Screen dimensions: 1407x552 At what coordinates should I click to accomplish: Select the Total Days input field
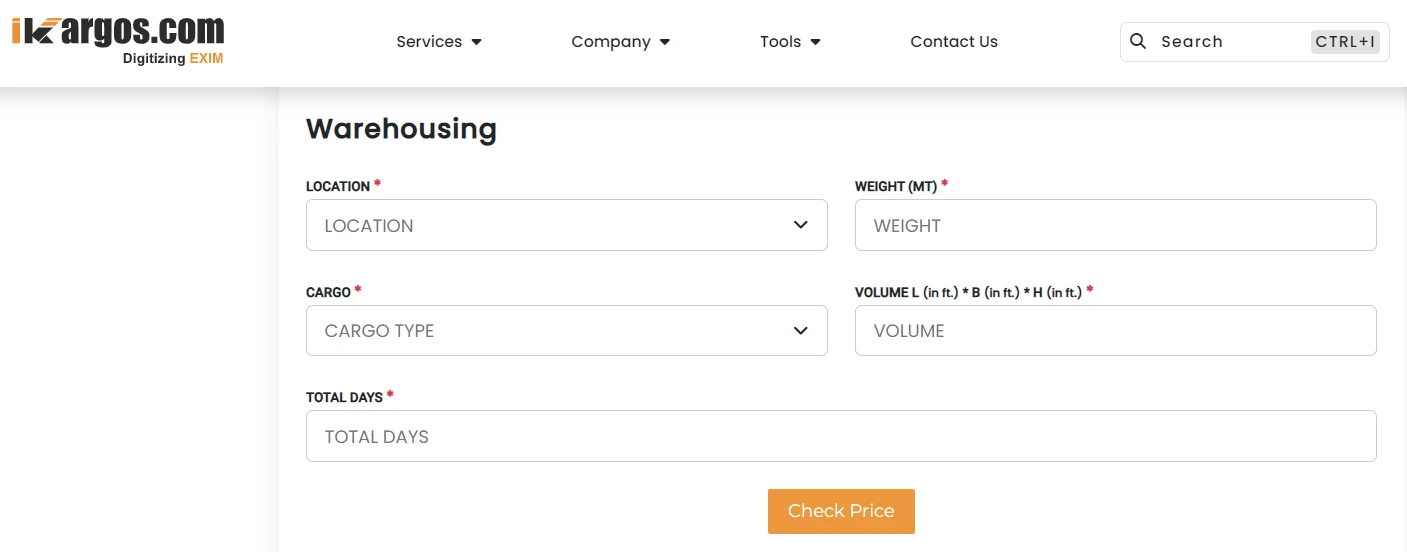(840, 436)
